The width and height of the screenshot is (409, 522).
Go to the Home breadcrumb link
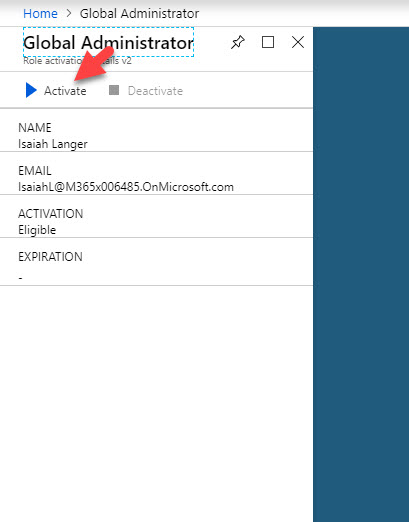pos(40,14)
